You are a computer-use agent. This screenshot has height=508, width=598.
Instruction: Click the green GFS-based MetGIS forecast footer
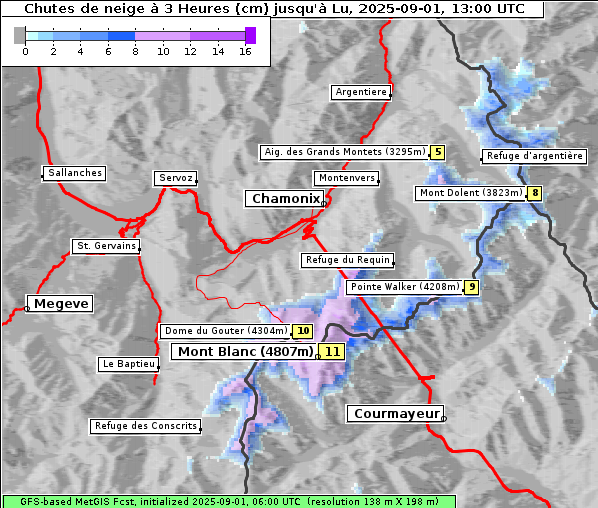tap(229, 502)
